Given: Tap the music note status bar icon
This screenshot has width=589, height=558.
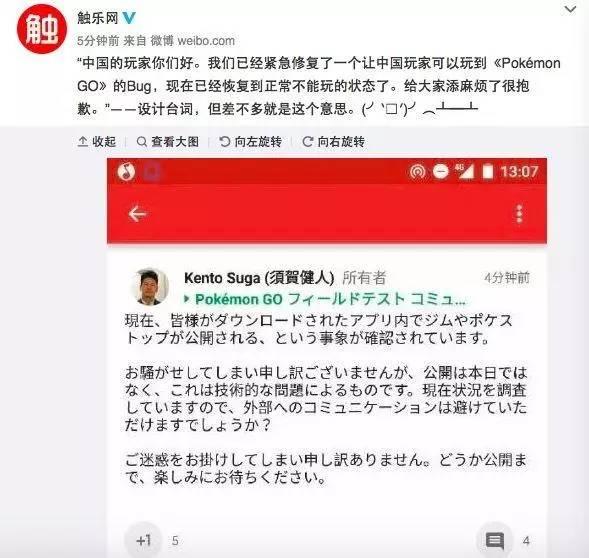Looking at the screenshot, I should pos(126,172).
